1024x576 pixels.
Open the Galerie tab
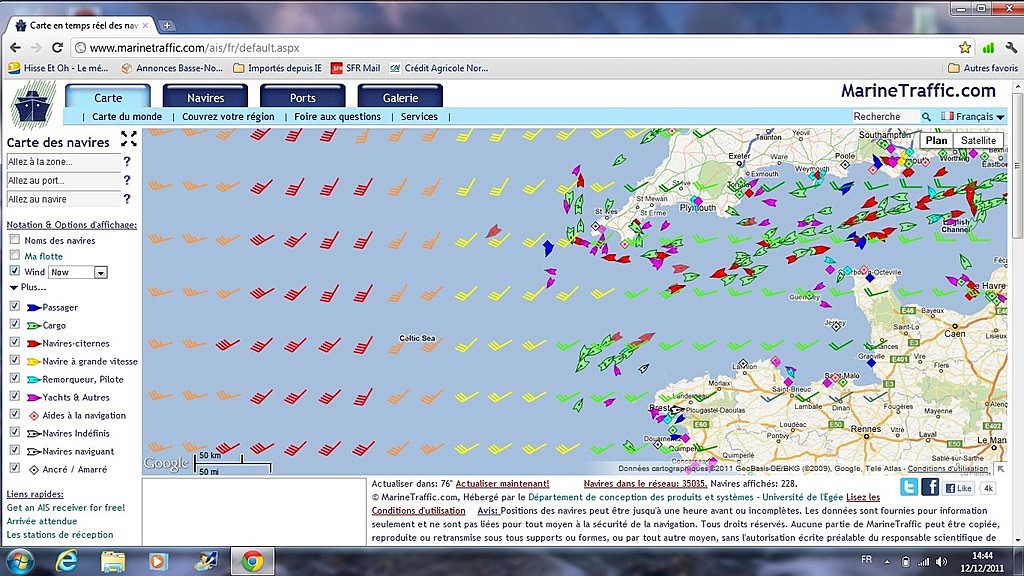(x=400, y=97)
